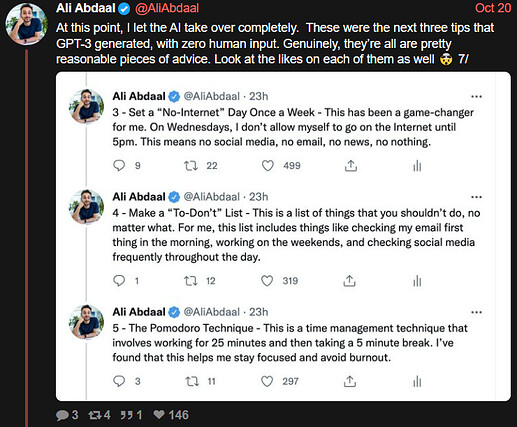The image size is (517, 427).
Task: Open Ali Abdaal's large profile avatar
Action: 27,25
